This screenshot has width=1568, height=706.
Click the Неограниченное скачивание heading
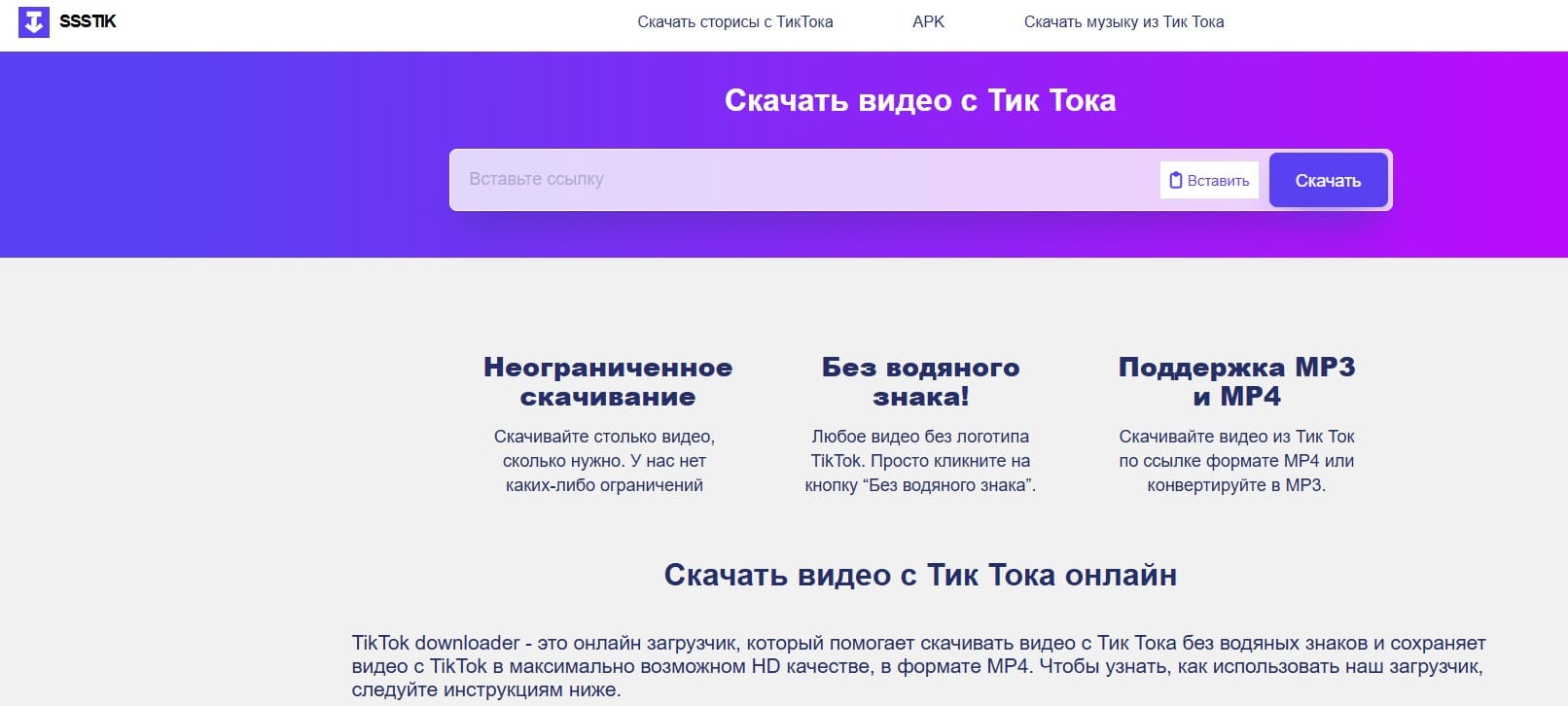(608, 381)
